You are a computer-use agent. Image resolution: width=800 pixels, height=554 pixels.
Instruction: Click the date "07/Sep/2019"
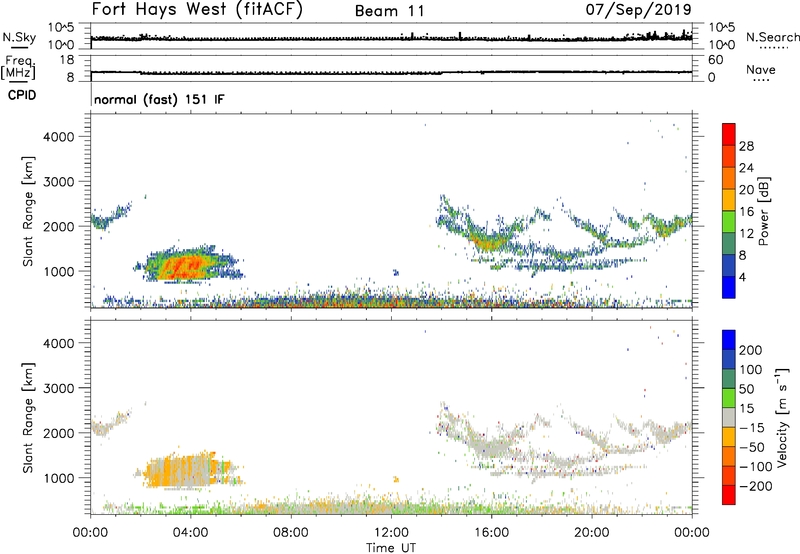coord(638,10)
